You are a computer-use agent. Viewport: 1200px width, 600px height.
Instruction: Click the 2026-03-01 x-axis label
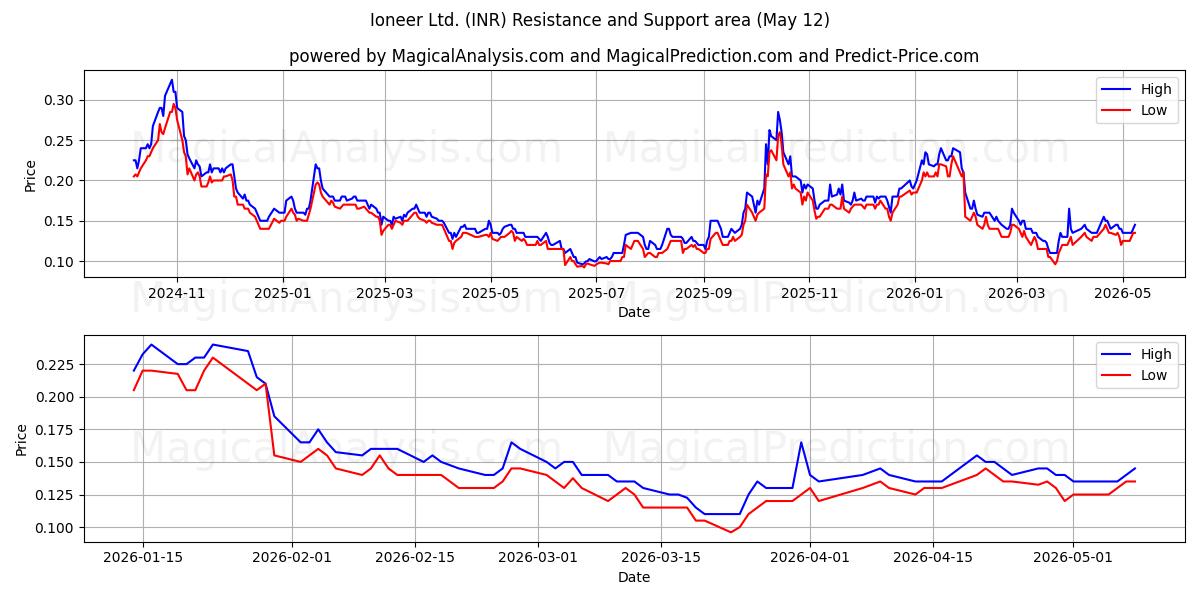click(538, 558)
